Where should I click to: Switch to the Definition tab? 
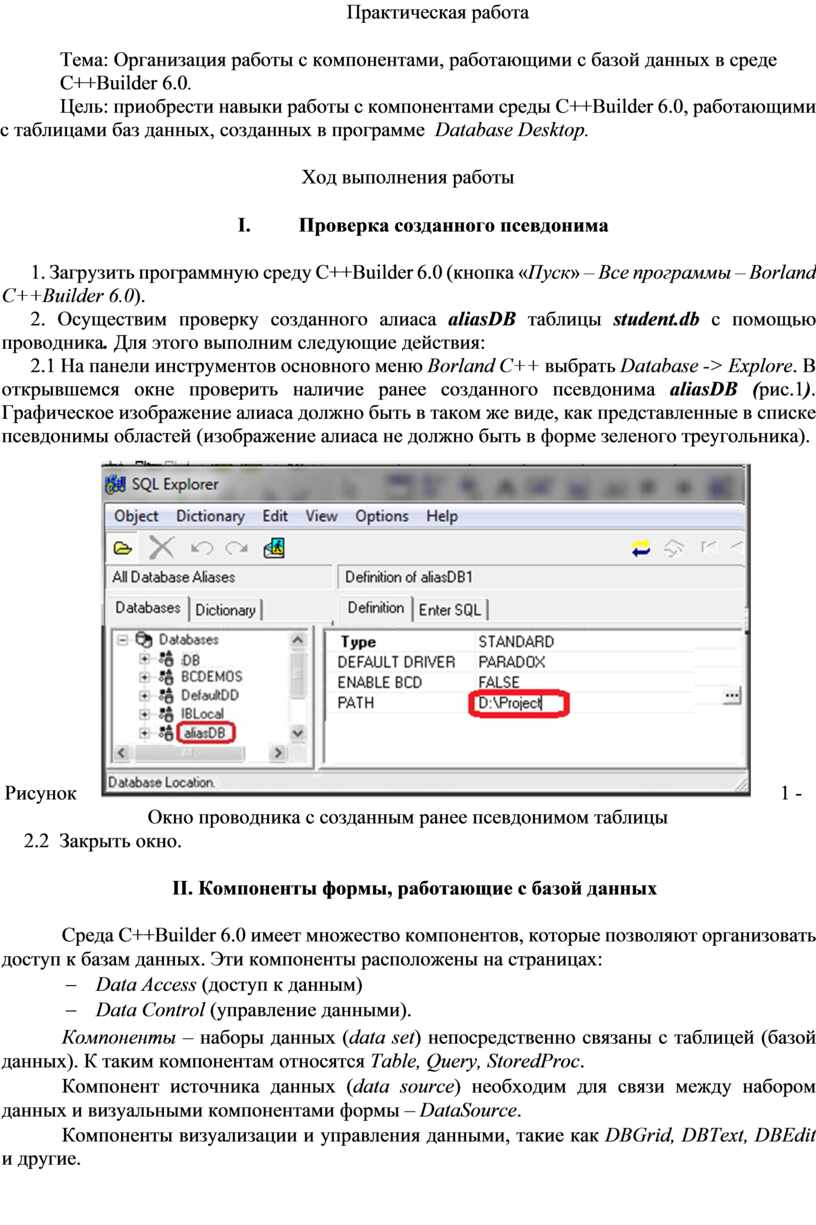click(x=376, y=608)
